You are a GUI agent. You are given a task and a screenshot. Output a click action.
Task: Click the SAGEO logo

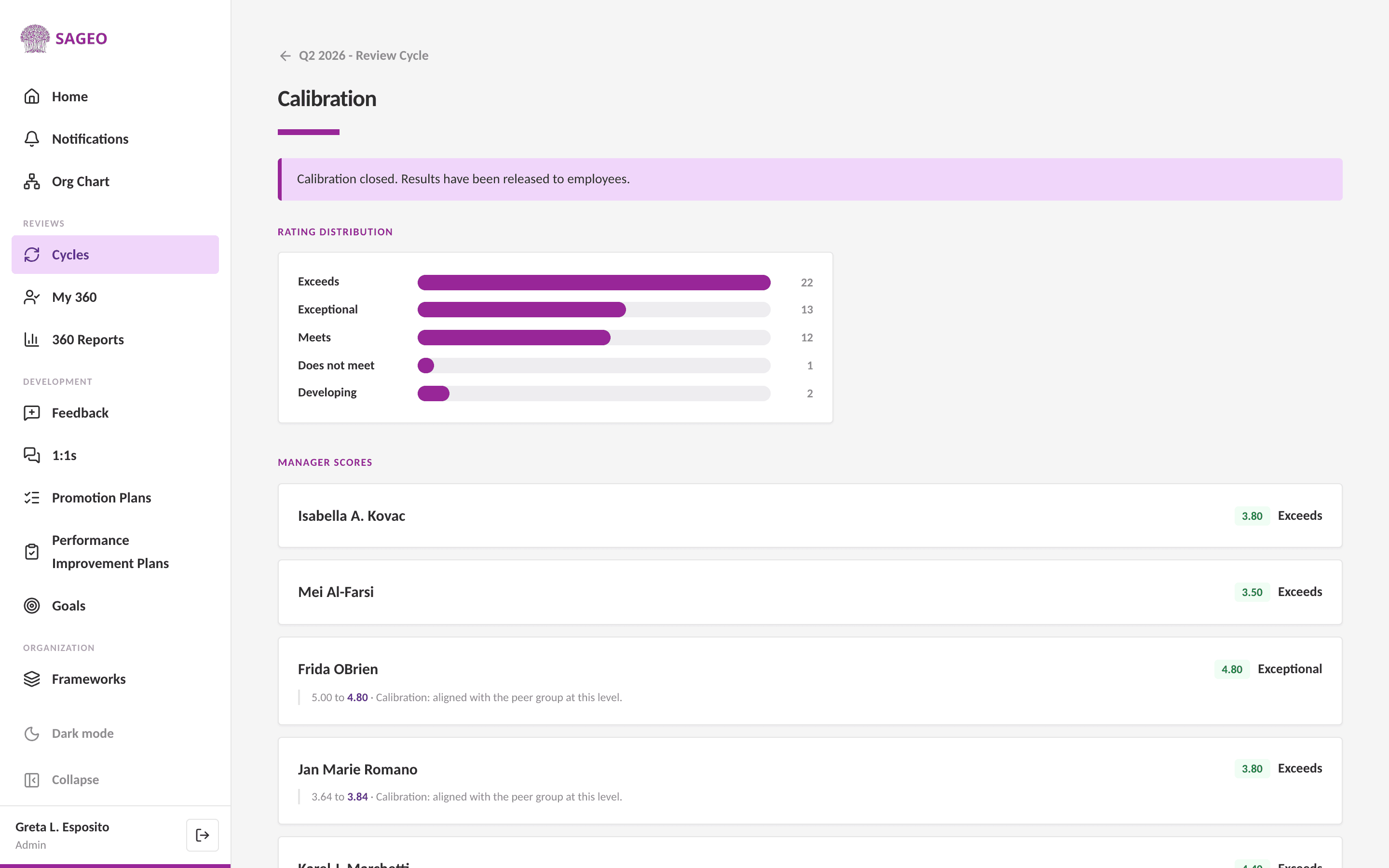point(64,39)
